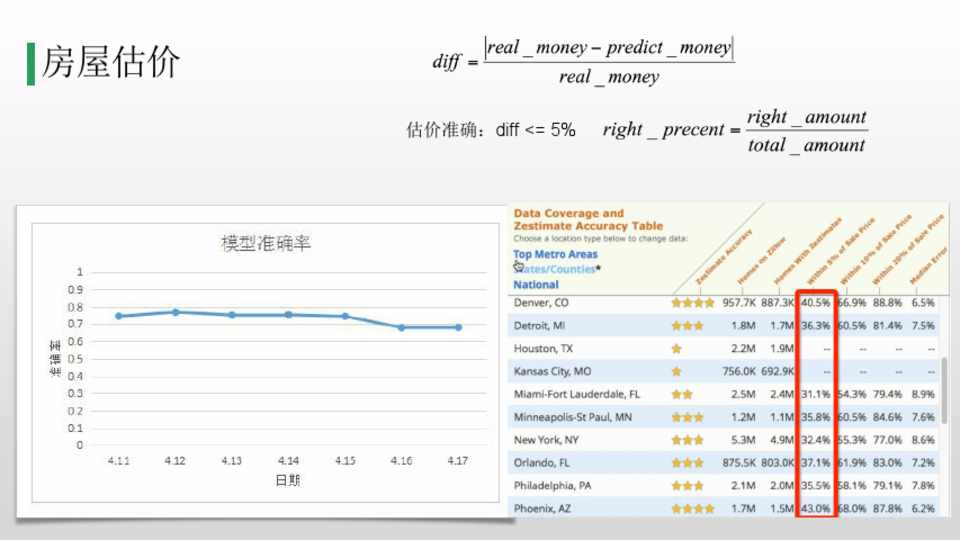This screenshot has height=540, width=960.
Task: Click the three-star rating for Detroit, MI
Action: point(687,325)
